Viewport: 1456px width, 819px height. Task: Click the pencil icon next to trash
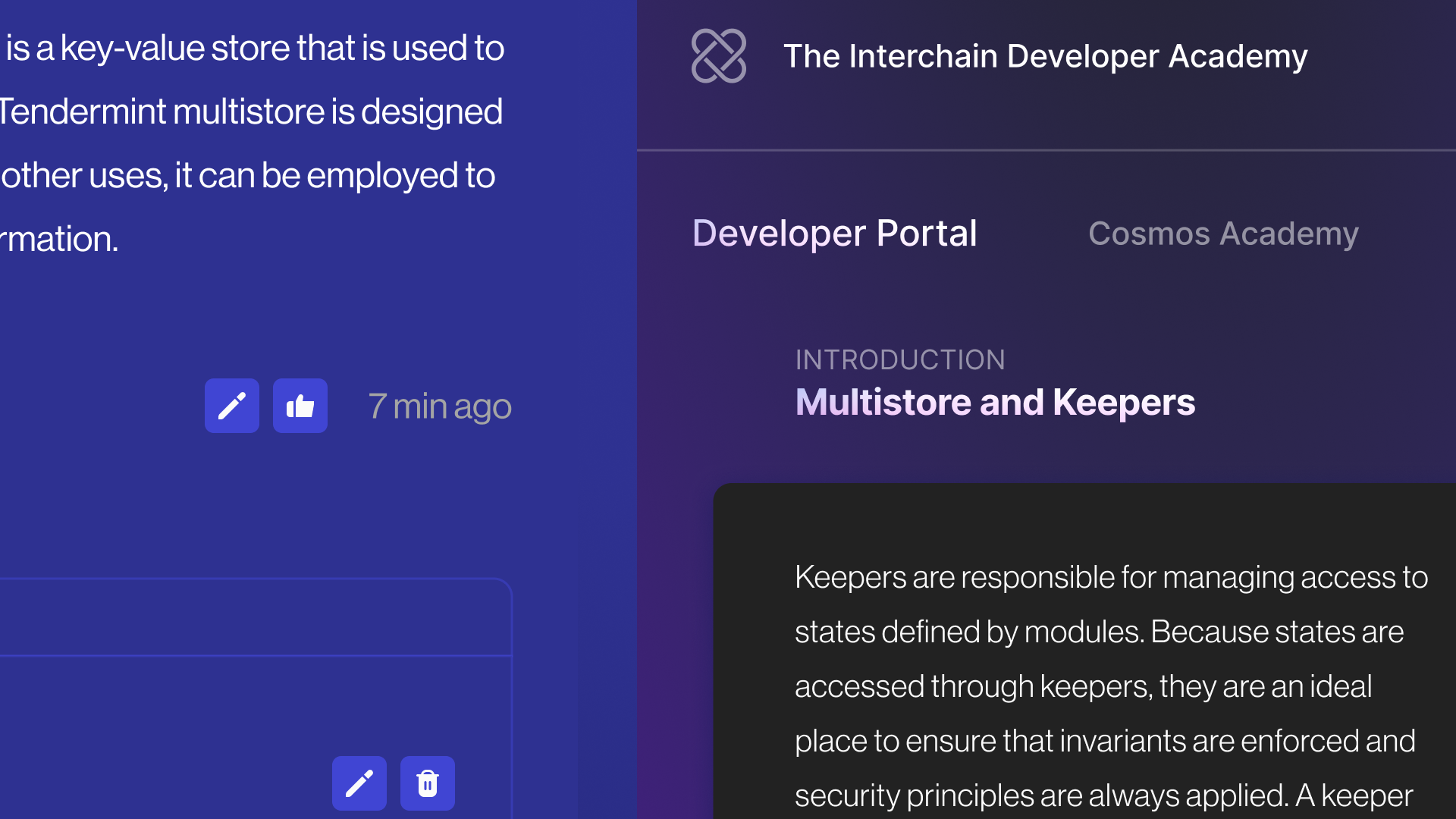click(359, 783)
